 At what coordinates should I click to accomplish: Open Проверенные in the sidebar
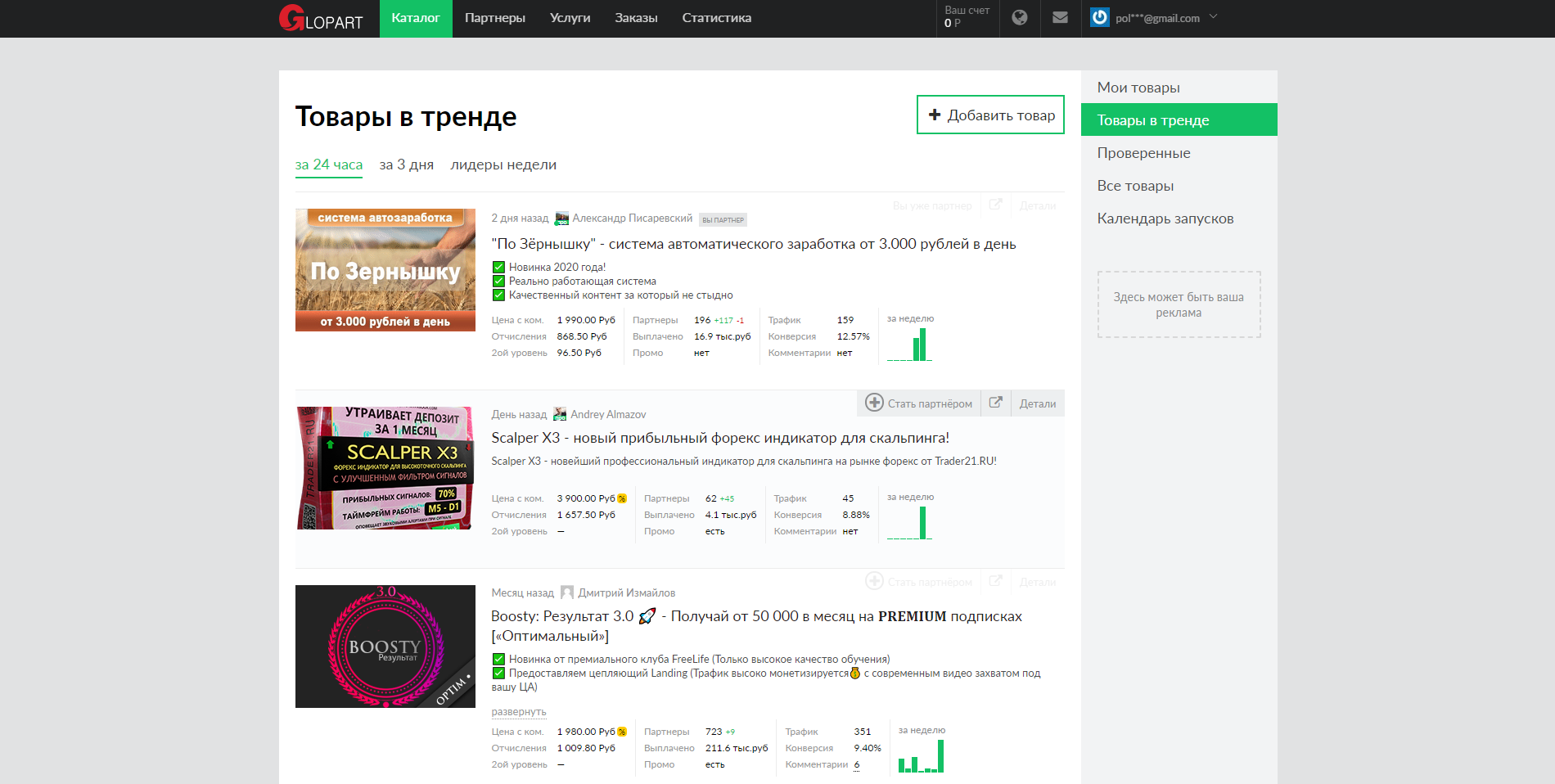1179,153
